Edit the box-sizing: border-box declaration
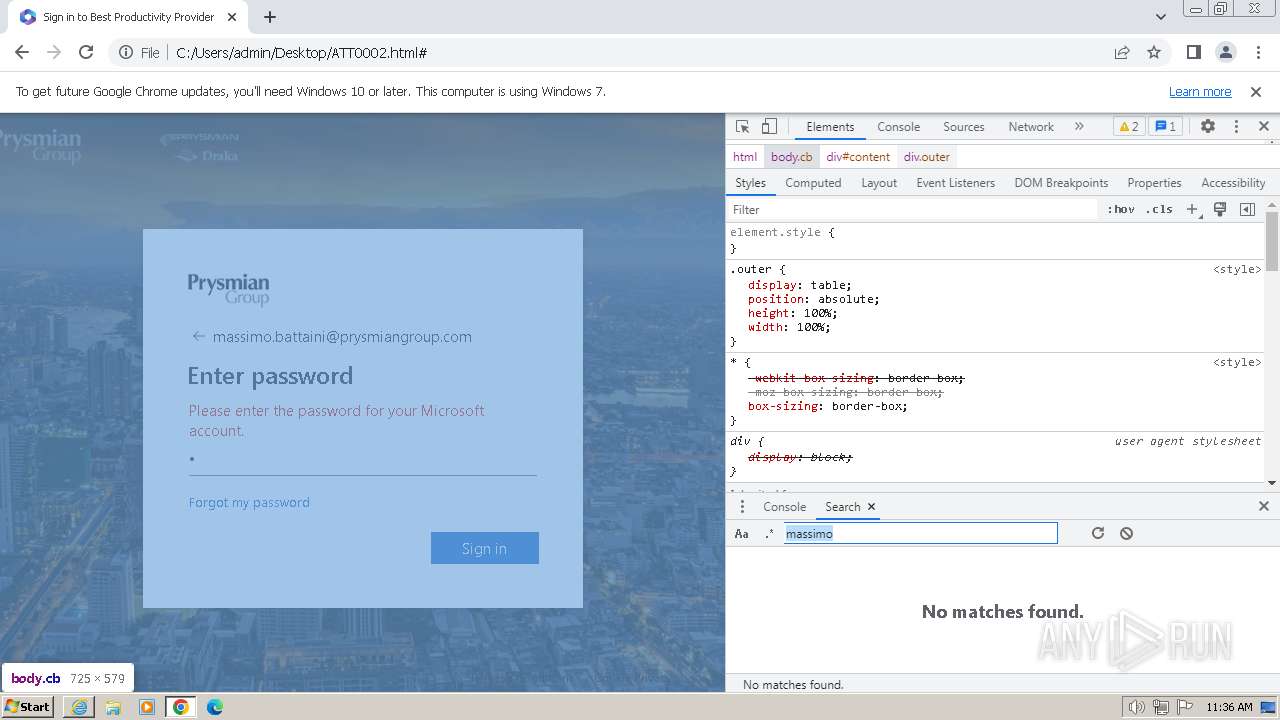 pyautogui.click(x=828, y=406)
